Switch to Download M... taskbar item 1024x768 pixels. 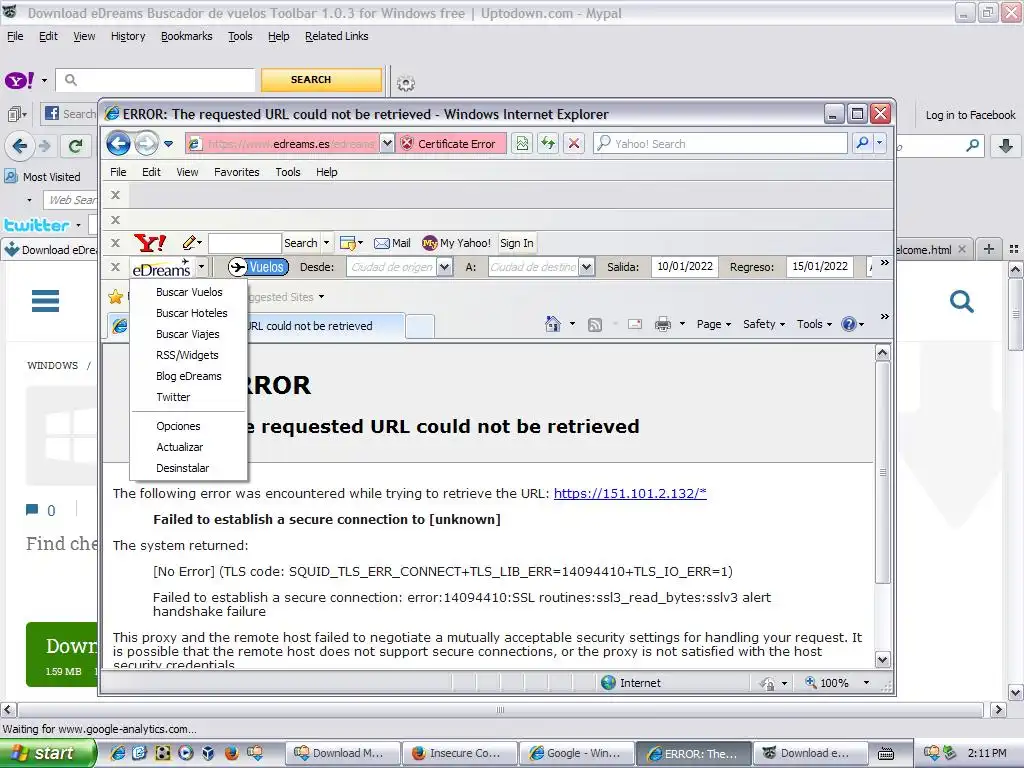[x=342, y=753]
